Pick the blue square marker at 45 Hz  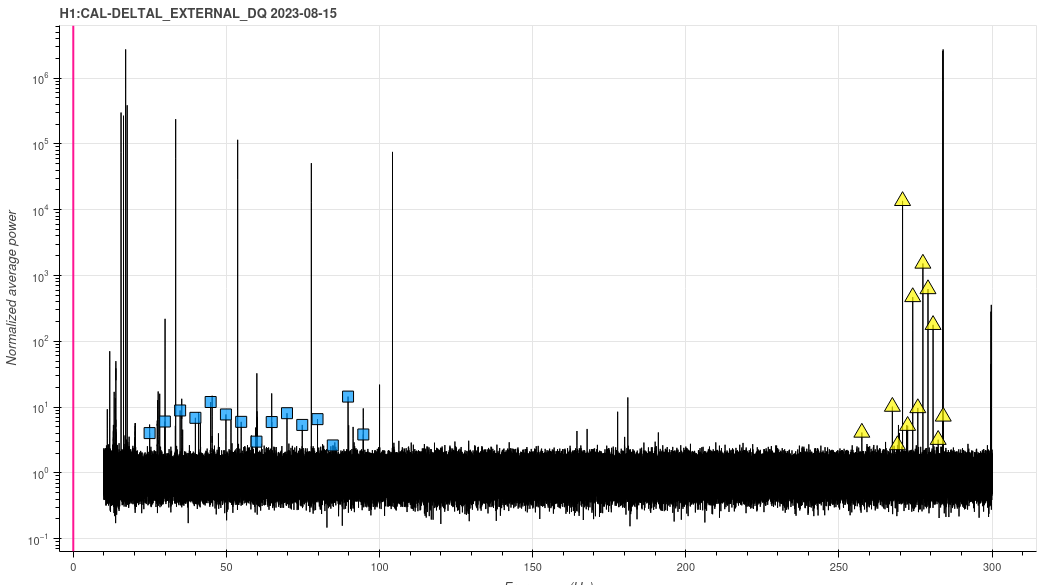(x=210, y=402)
